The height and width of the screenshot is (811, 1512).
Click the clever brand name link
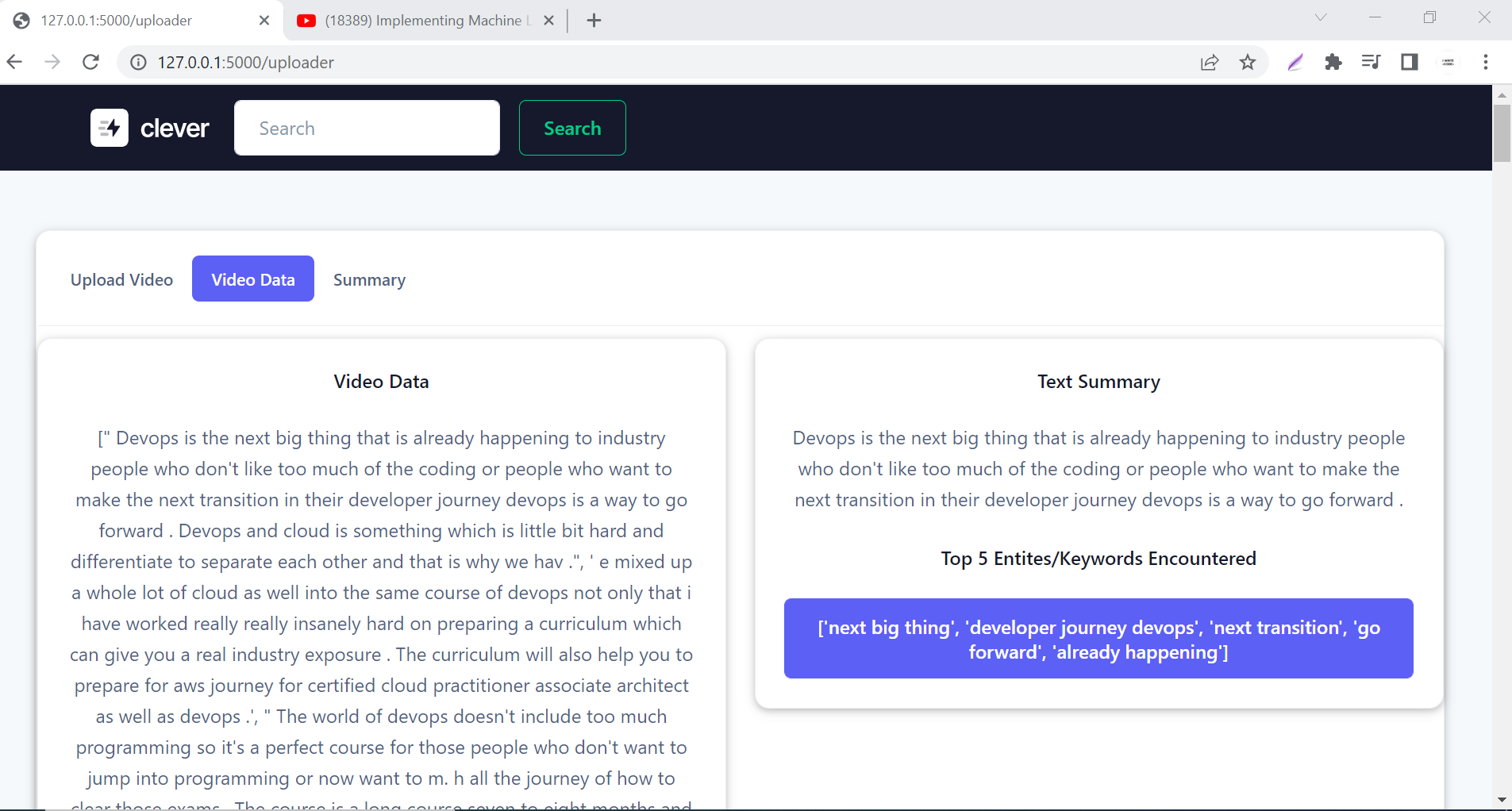tap(175, 128)
